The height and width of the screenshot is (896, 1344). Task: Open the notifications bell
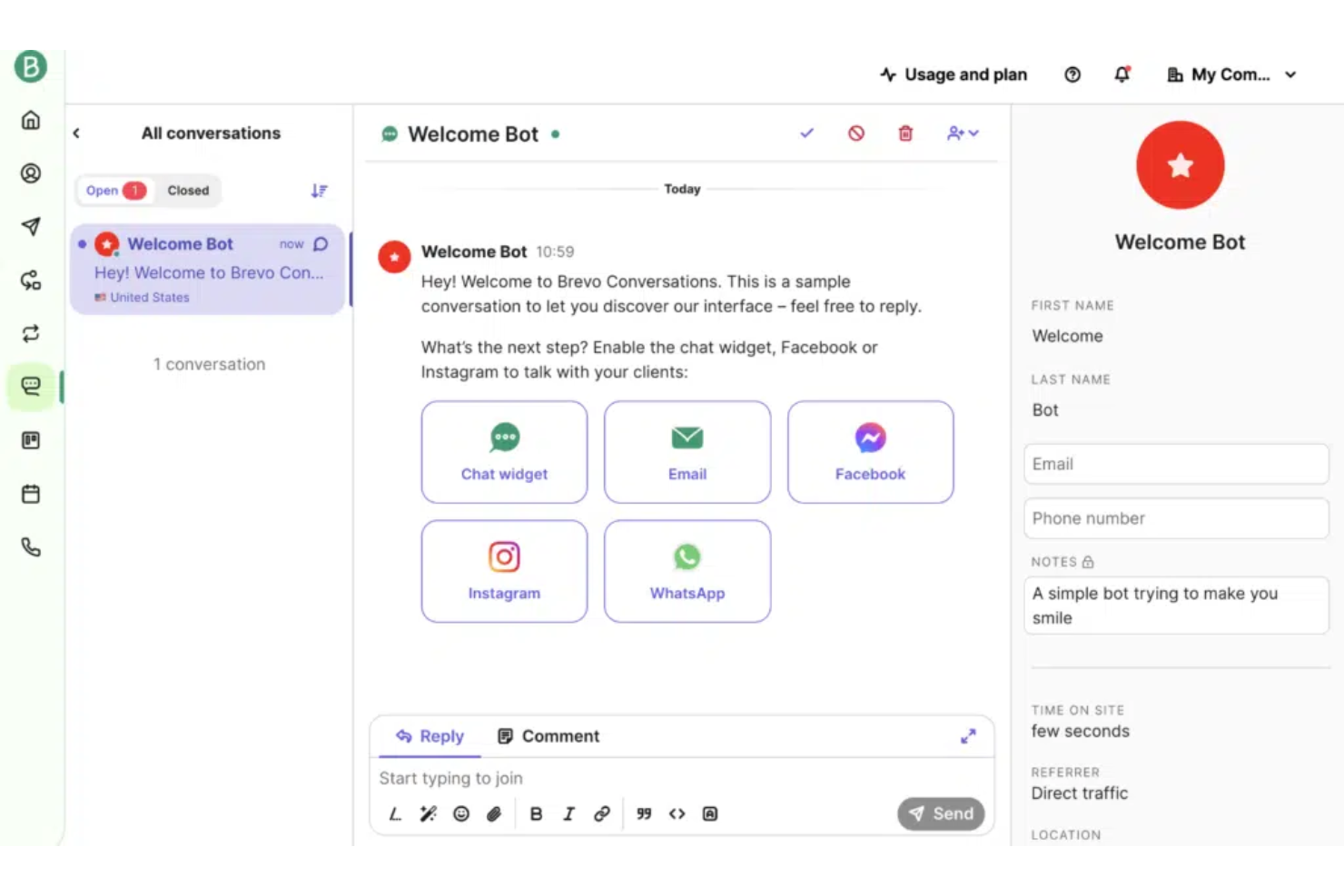(x=1122, y=74)
